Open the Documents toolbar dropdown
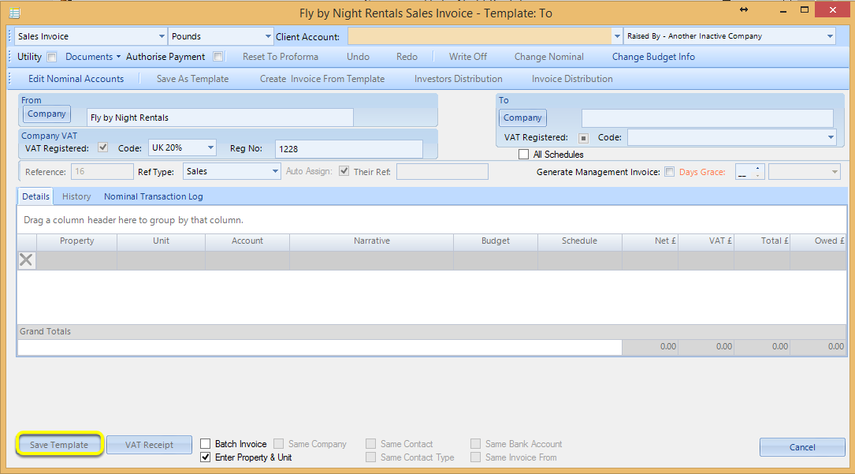 [x=93, y=57]
